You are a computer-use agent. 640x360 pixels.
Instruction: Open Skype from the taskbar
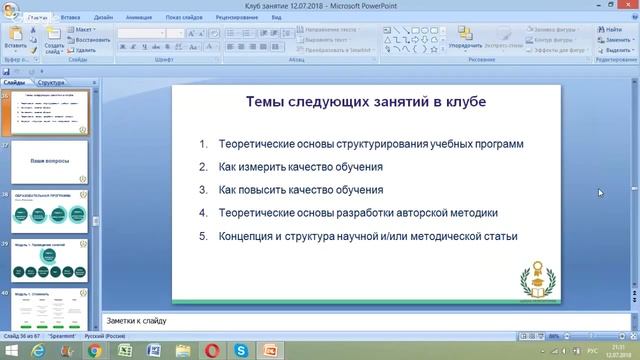pos(241,351)
